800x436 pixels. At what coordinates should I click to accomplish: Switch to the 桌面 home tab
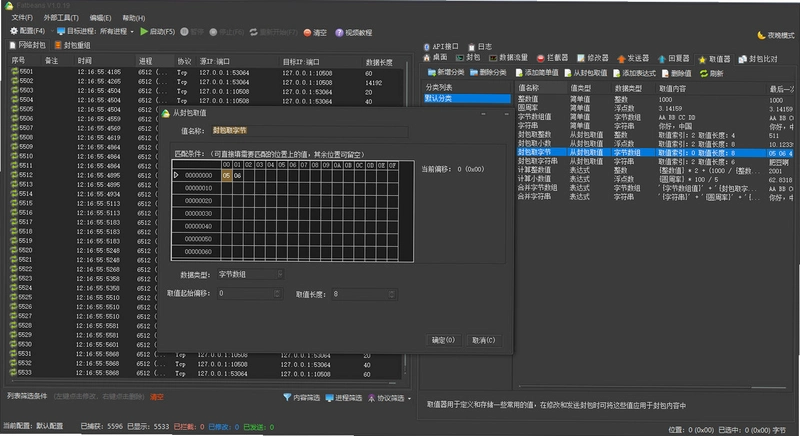435,58
